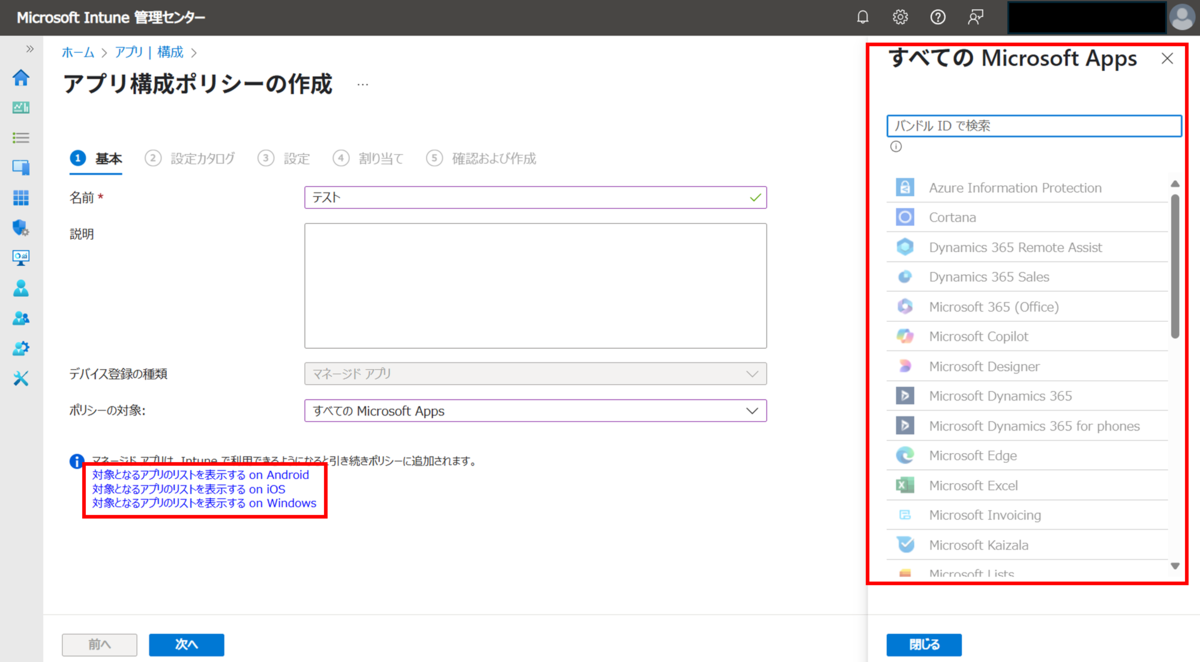Select 'Microsoft Dynamics 365' text in list
The height and width of the screenshot is (662, 1200).
click(1000, 396)
